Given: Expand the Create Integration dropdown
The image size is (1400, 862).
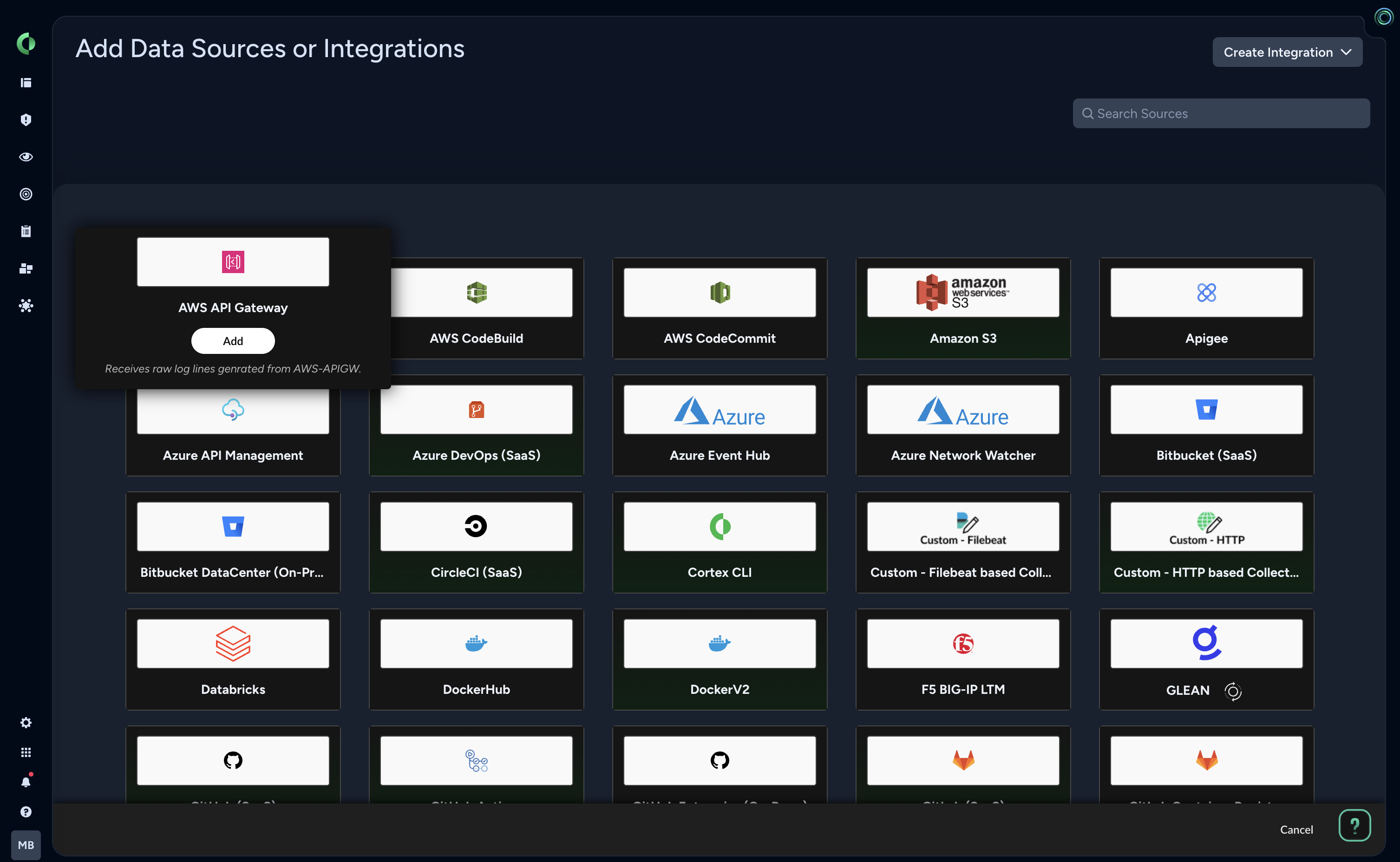Looking at the screenshot, I should click(x=1287, y=52).
